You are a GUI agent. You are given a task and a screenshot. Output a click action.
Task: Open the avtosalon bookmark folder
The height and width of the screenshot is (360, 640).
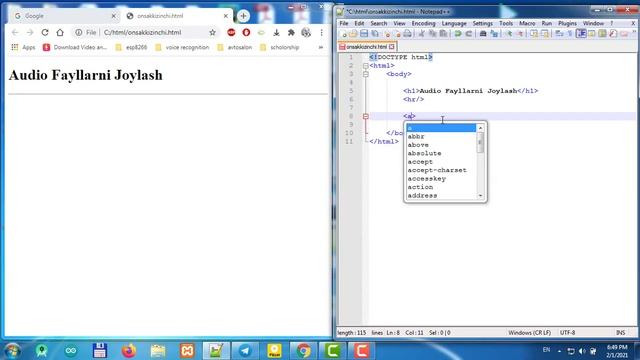(x=235, y=47)
